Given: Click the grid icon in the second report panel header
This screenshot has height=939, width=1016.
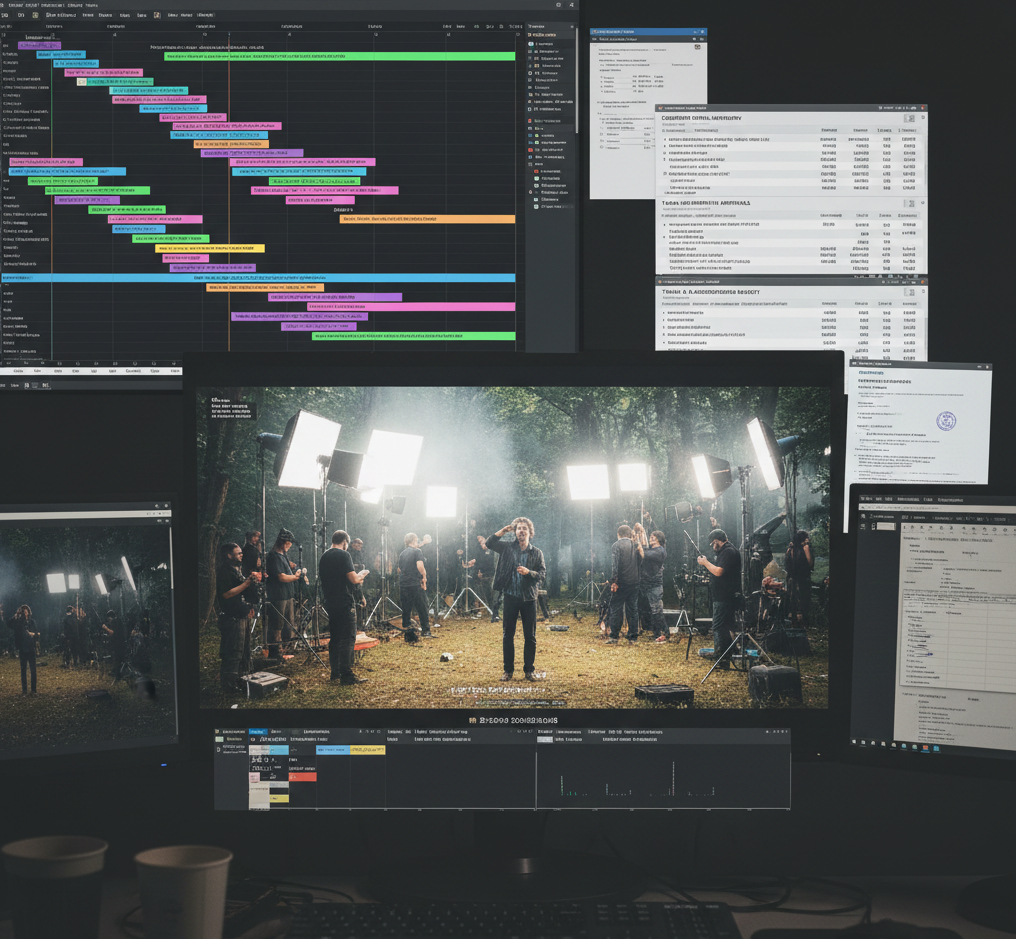Looking at the screenshot, I should coord(909,204).
